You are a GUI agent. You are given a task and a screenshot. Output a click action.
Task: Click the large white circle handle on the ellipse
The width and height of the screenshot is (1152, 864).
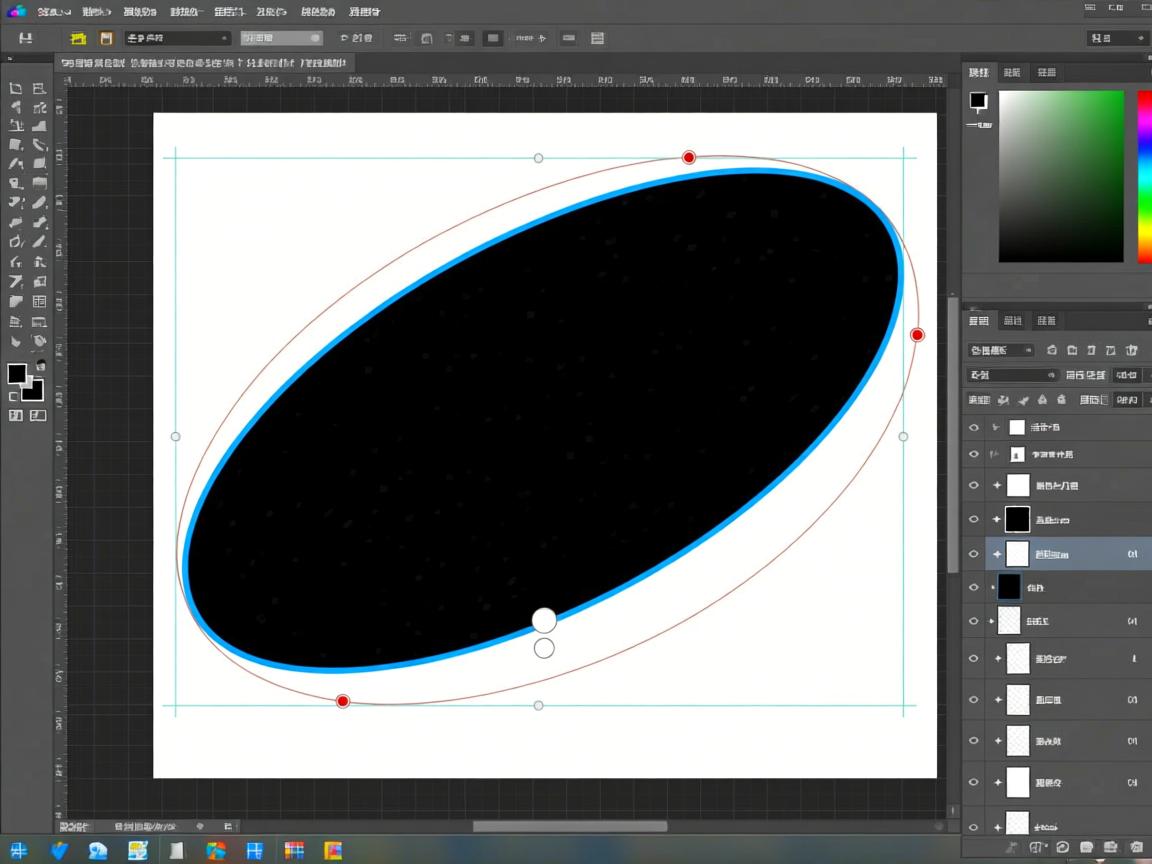click(544, 620)
